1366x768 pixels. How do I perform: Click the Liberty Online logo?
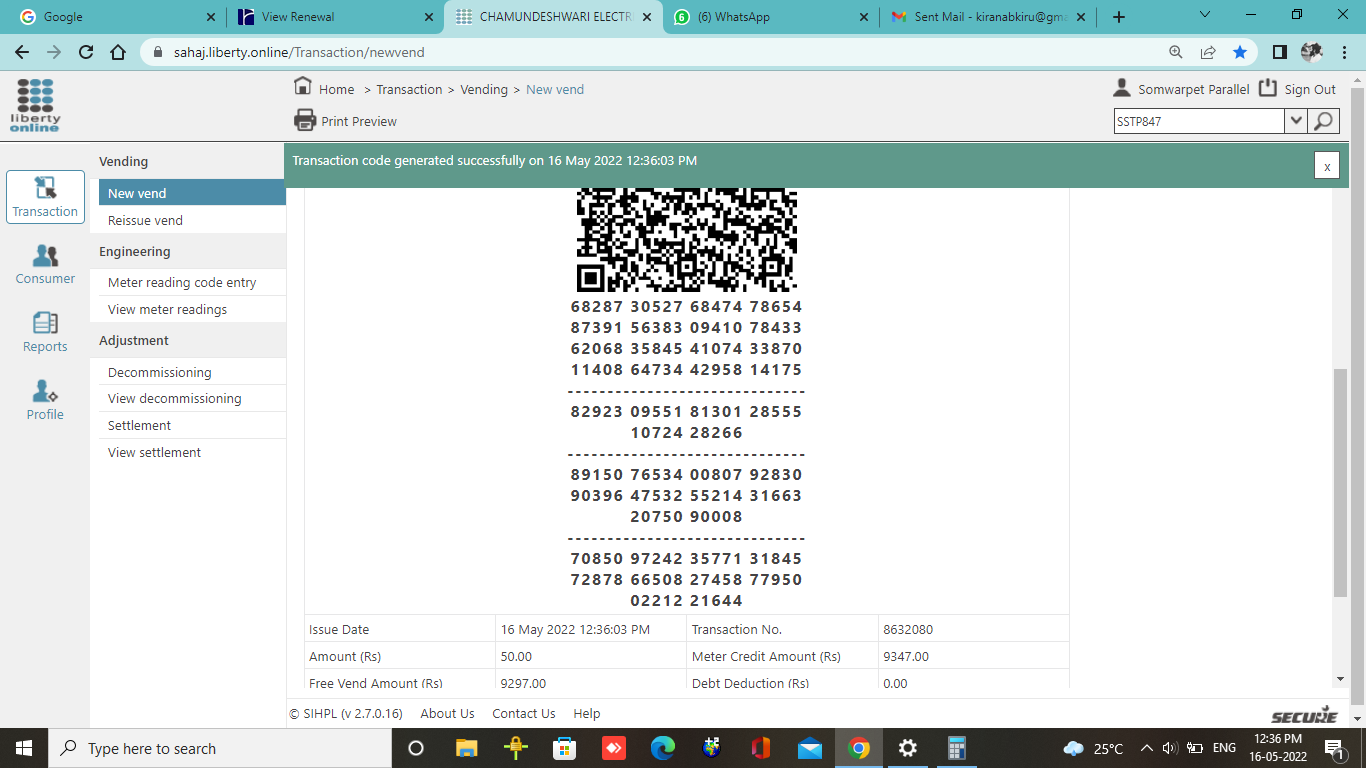(x=35, y=105)
